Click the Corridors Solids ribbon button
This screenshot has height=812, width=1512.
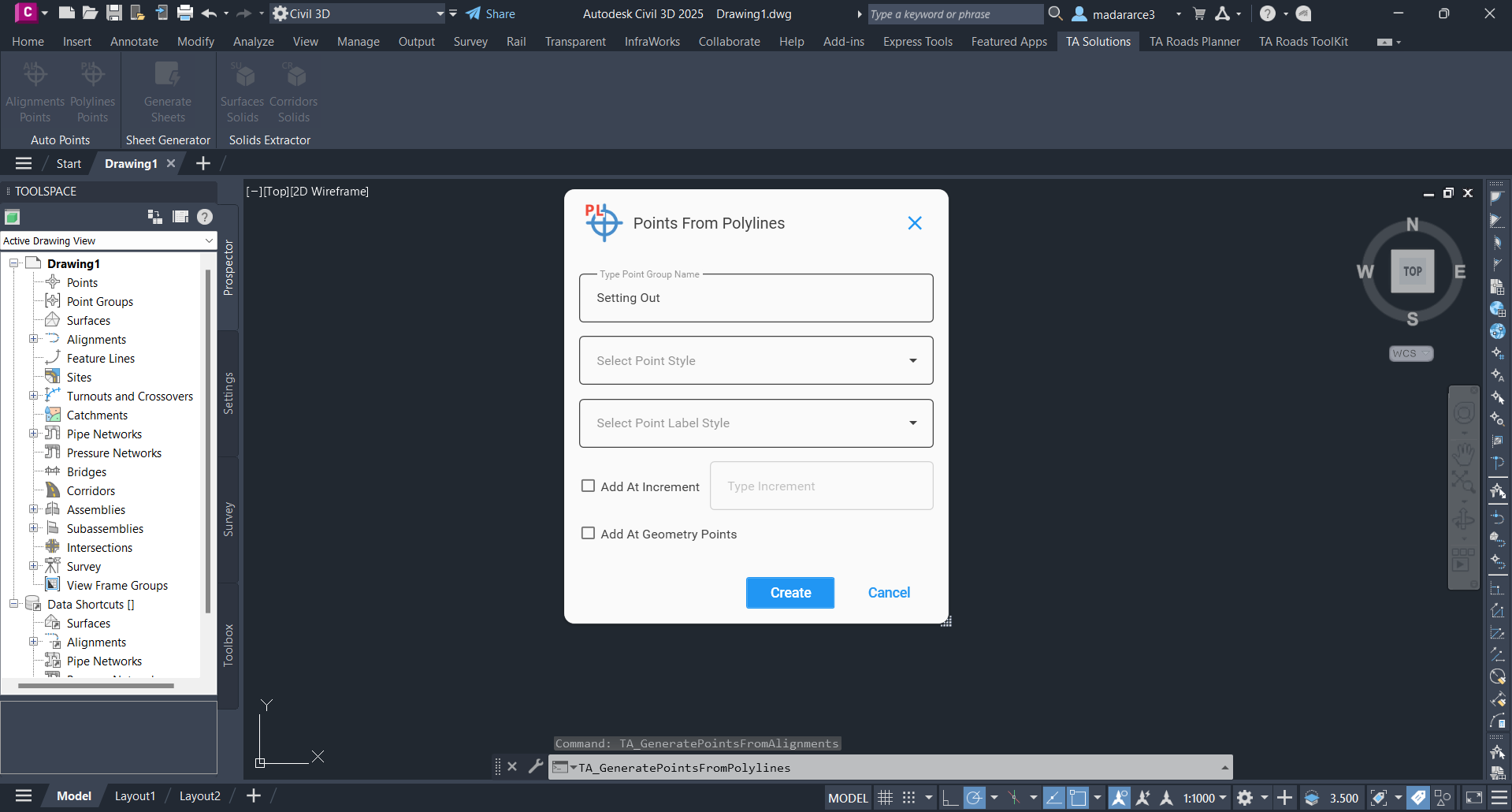click(293, 93)
